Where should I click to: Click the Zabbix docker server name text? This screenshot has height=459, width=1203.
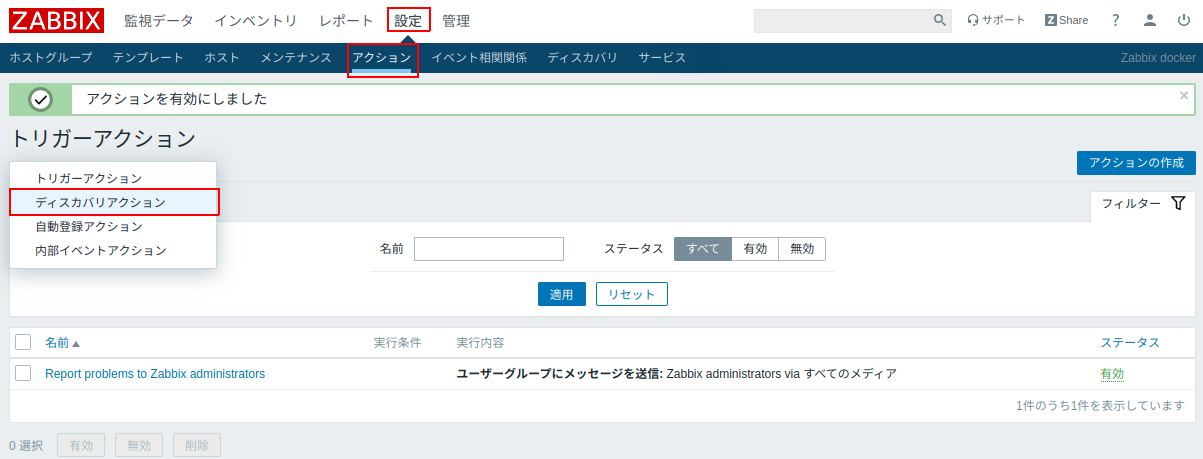[x=1158, y=58]
